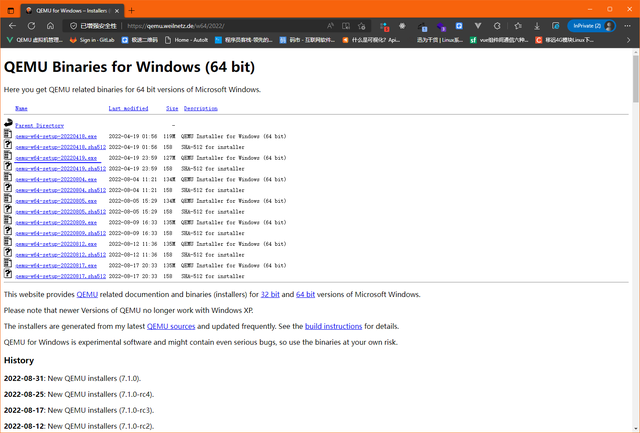Click the blue square extension icon

[x=459, y=26]
